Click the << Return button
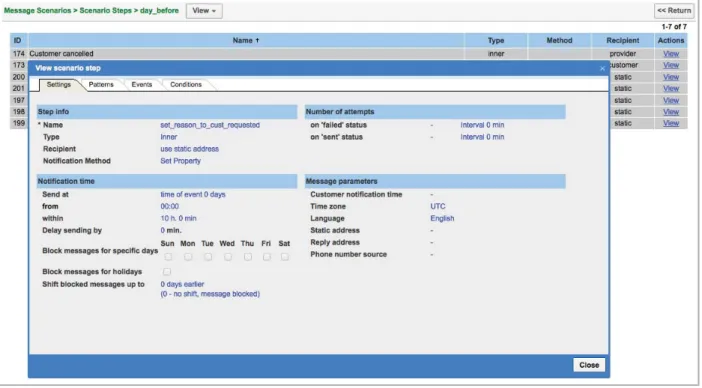702x388 pixels. coord(674,11)
